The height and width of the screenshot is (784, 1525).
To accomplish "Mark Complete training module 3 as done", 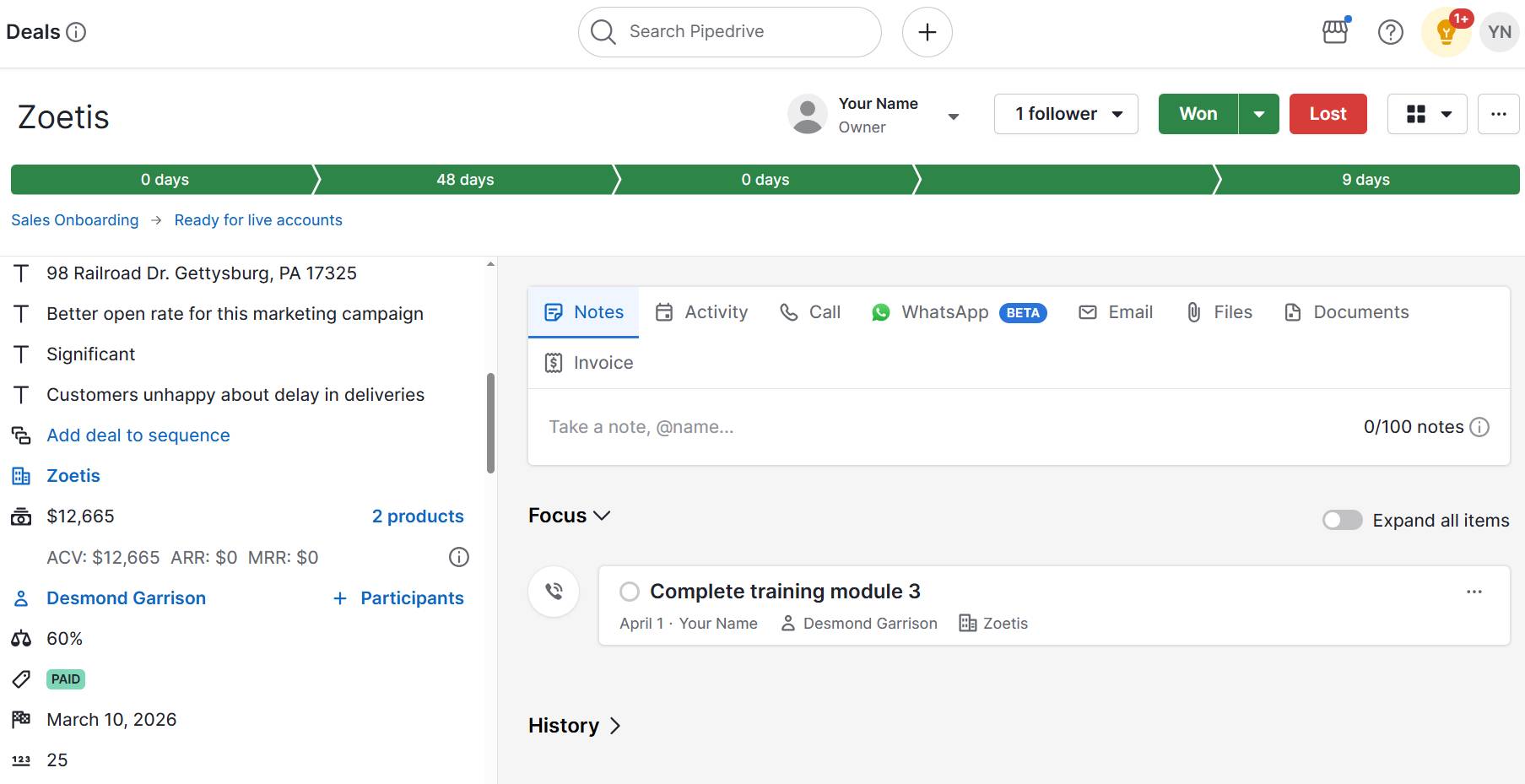I will [x=630, y=592].
